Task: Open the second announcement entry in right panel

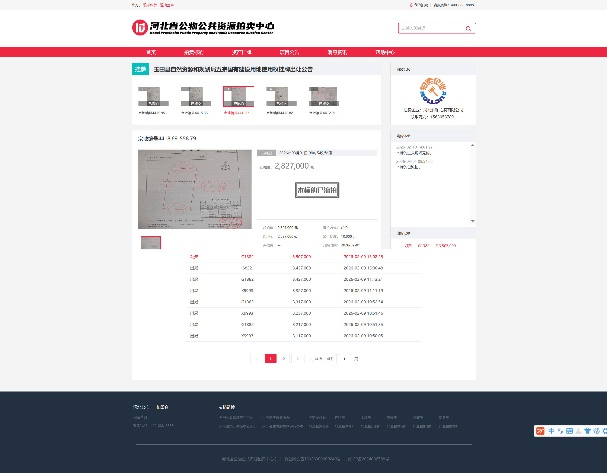Action: (x=414, y=164)
